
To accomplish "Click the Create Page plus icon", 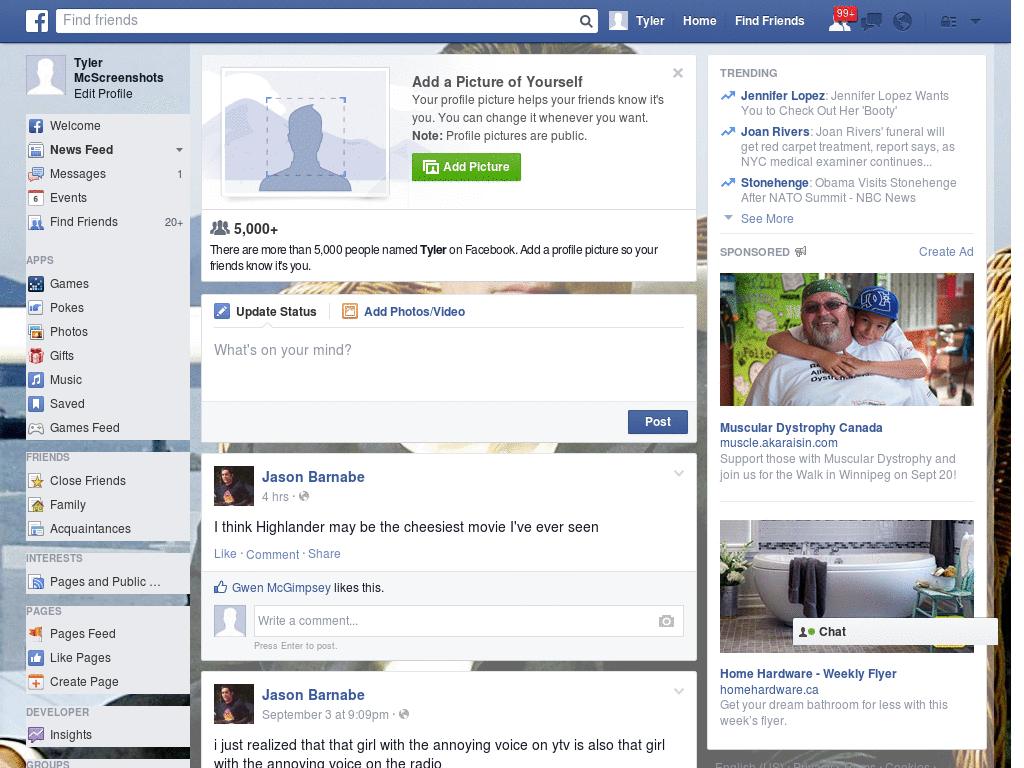I will tap(36, 682).
